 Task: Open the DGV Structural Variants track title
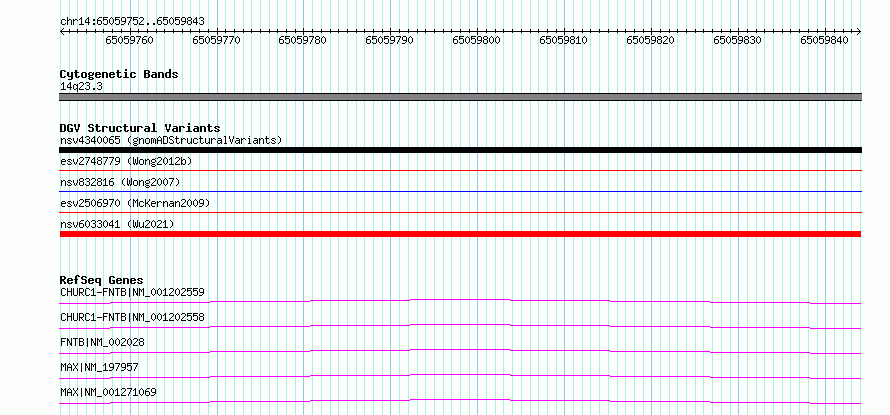(140, 128)
